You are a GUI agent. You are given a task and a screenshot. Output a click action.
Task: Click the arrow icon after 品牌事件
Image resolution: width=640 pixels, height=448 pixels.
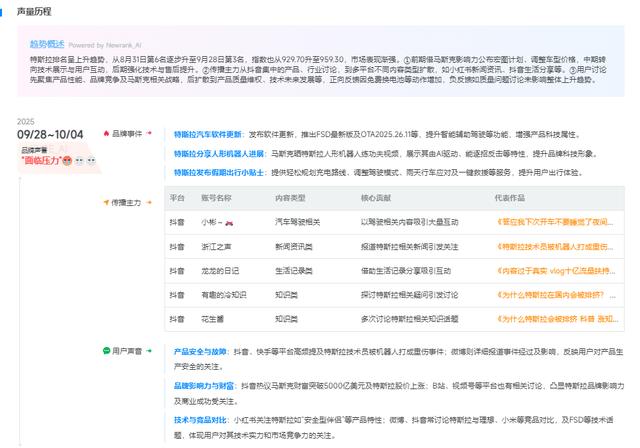point(149,133)
